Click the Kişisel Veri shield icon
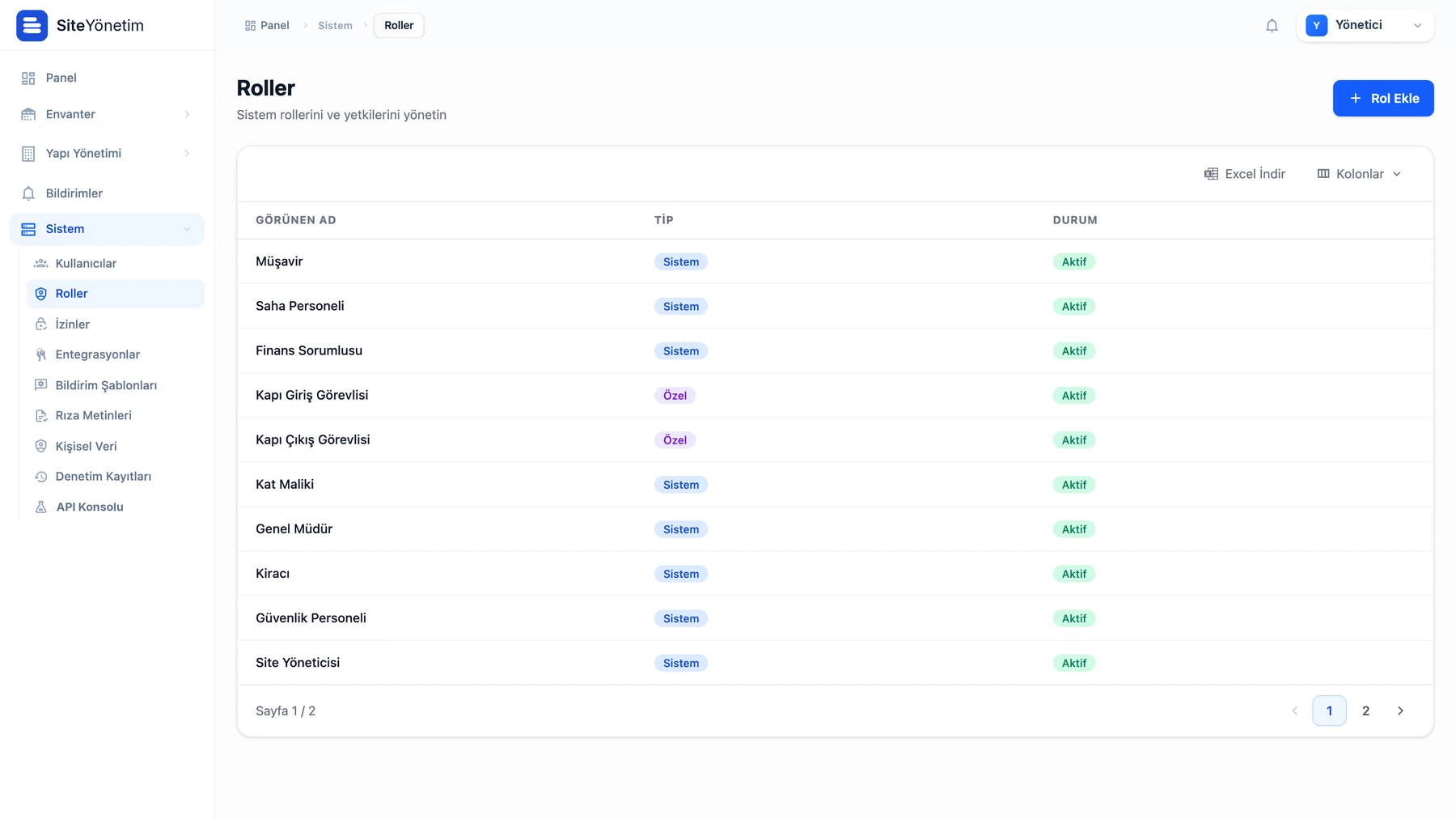Viewport: 1456px width, 819px height. [x=41, y=446]
